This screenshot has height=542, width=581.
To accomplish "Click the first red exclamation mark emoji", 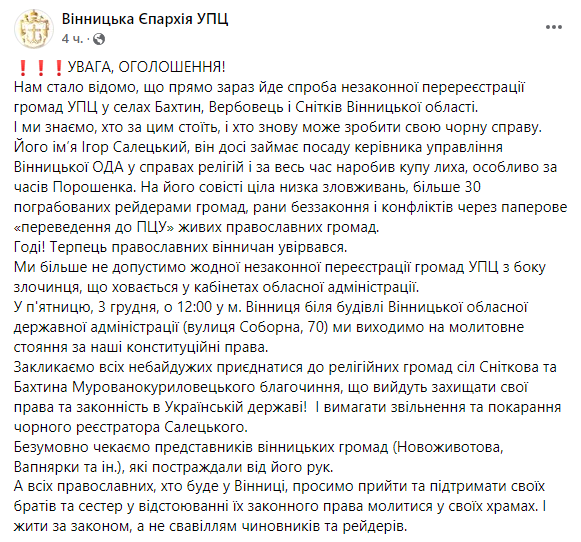I will 23,67.
